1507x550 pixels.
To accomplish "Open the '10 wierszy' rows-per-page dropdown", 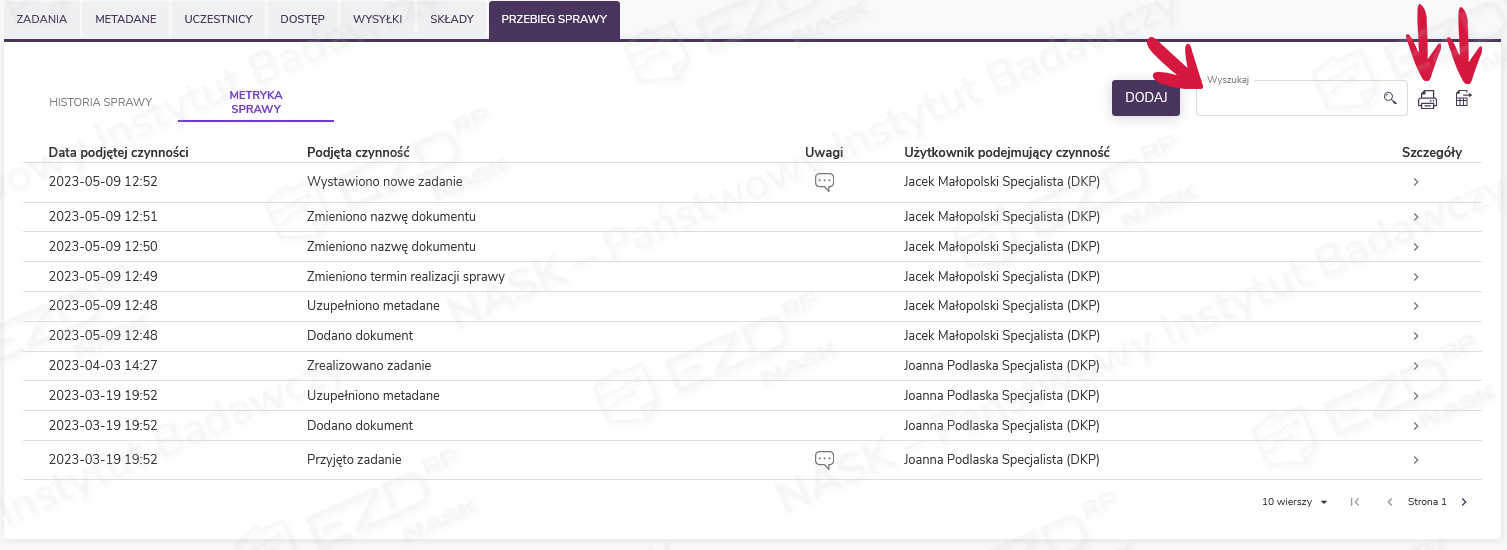I will [1294, 502].
